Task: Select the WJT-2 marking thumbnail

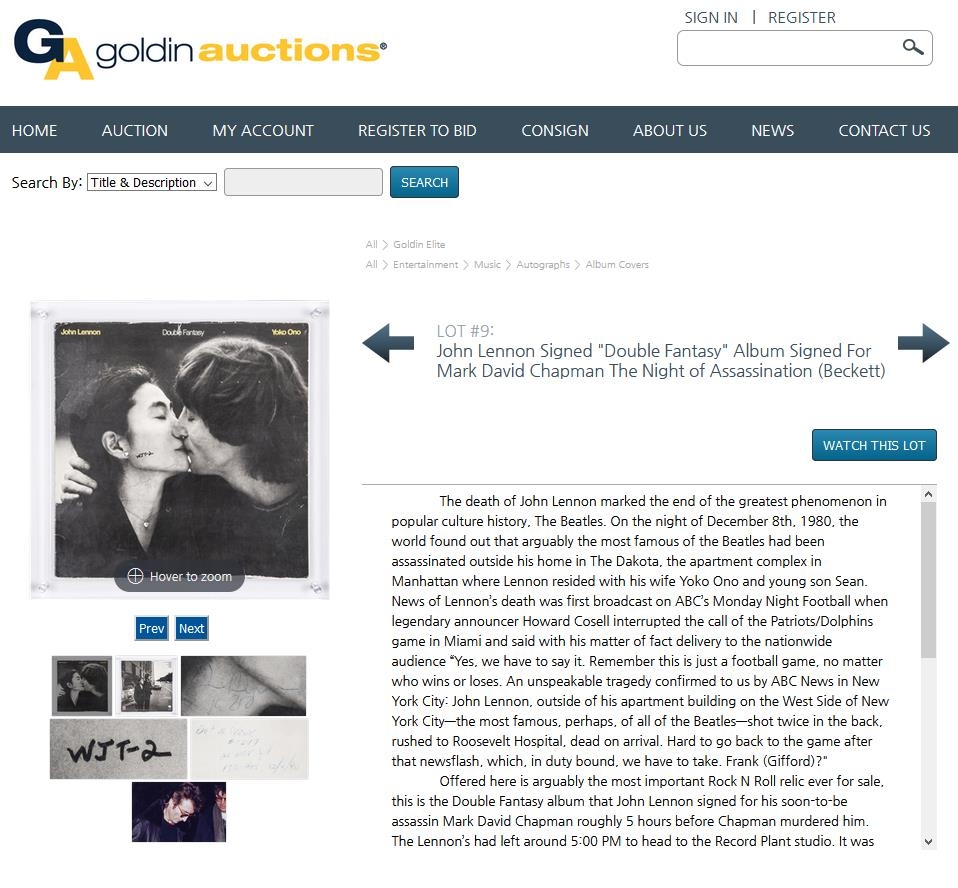Action: coord(119,749)
